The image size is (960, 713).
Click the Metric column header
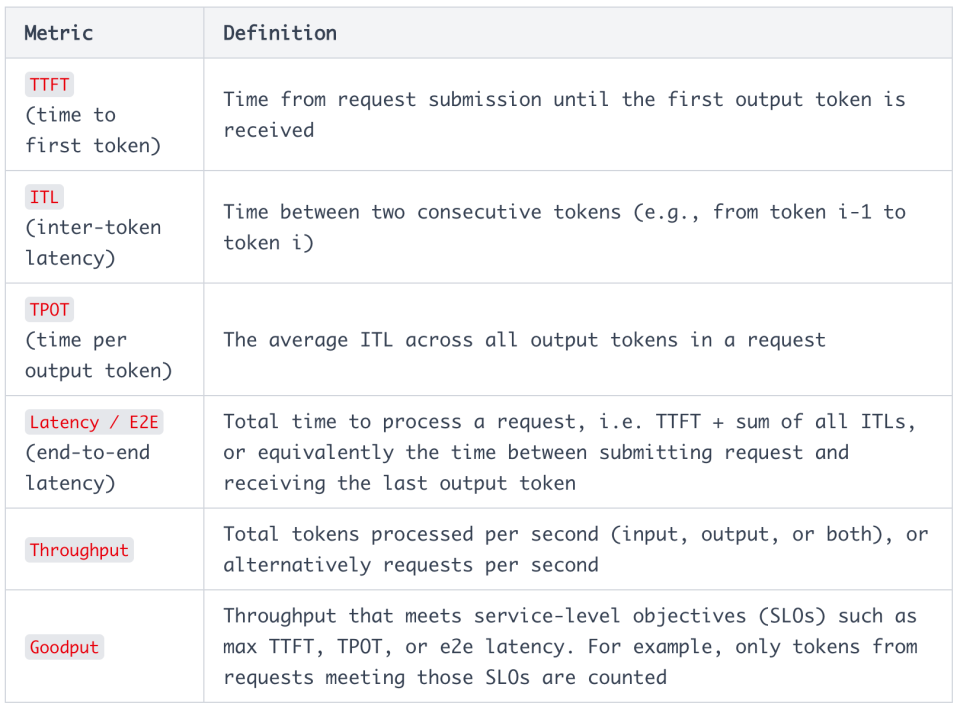tap(59, 33)
